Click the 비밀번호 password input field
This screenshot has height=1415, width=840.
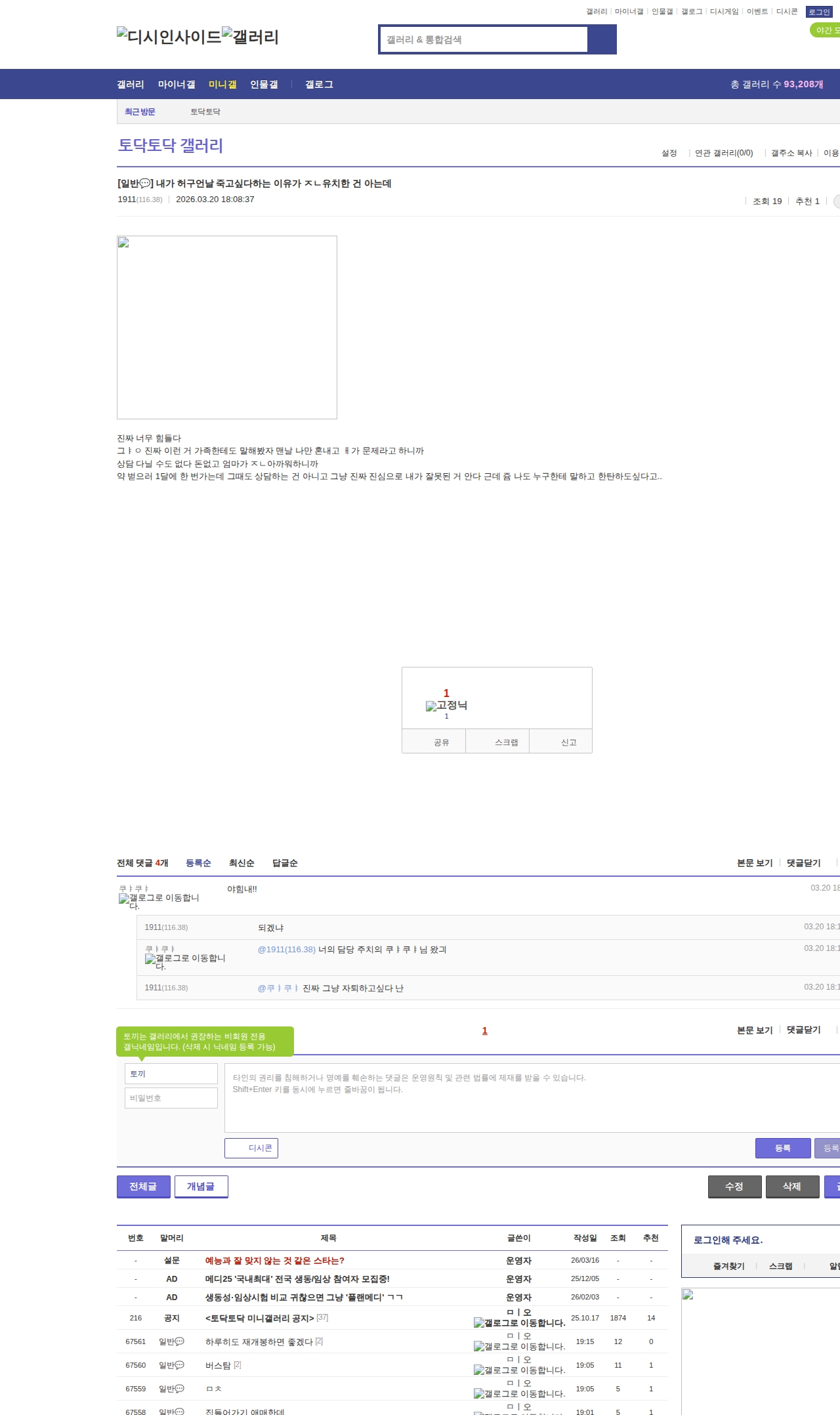pyautogui.click(x=171, y=1098)
